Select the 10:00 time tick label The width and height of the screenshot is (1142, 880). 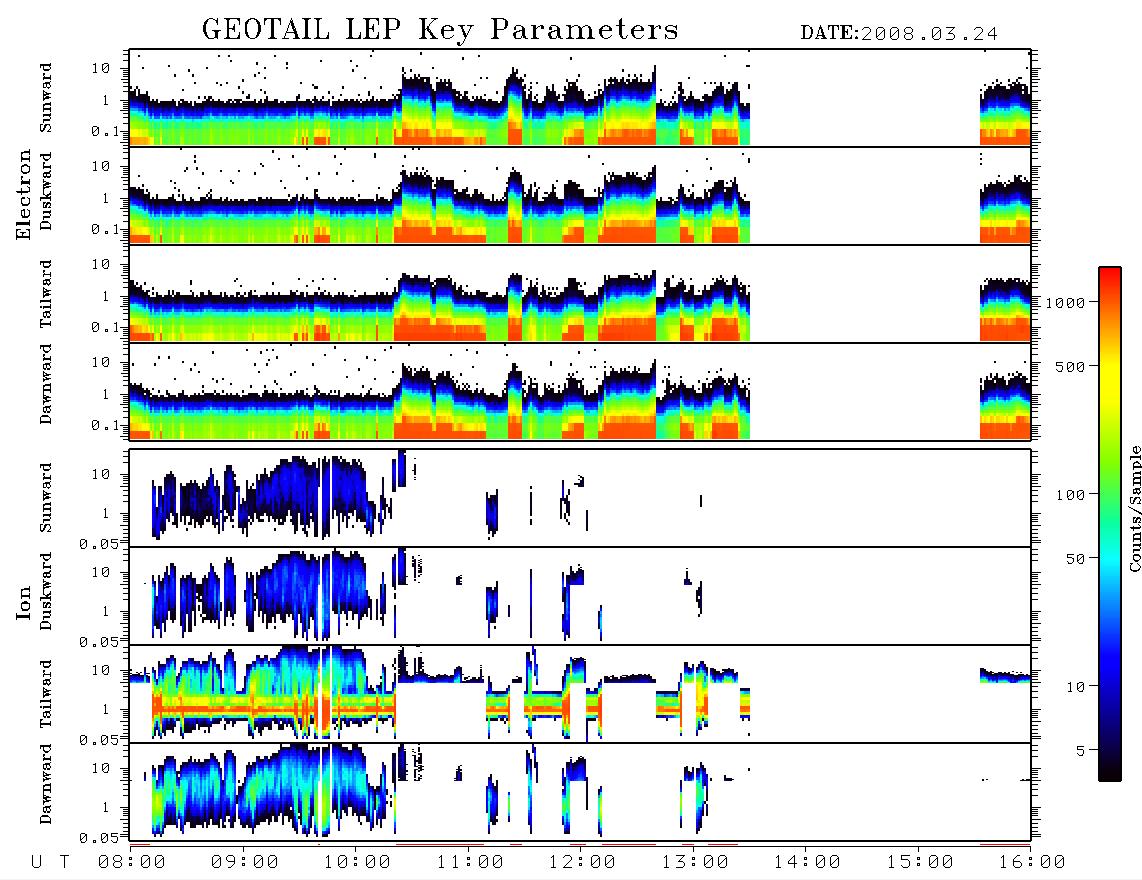[358, 862]
